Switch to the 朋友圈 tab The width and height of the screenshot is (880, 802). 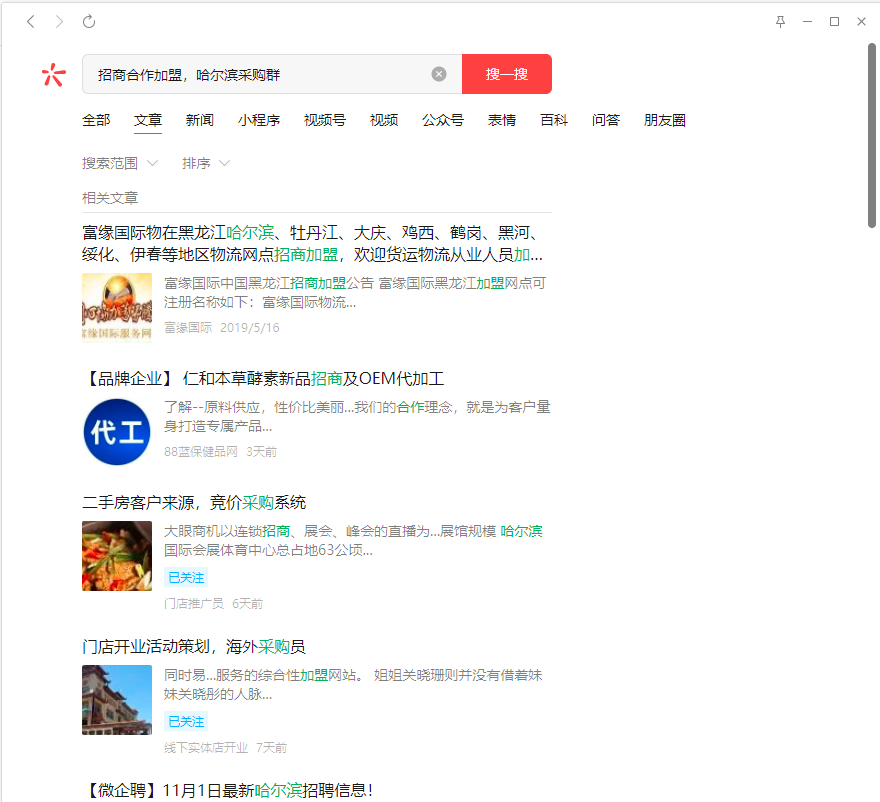click(665, 120)
